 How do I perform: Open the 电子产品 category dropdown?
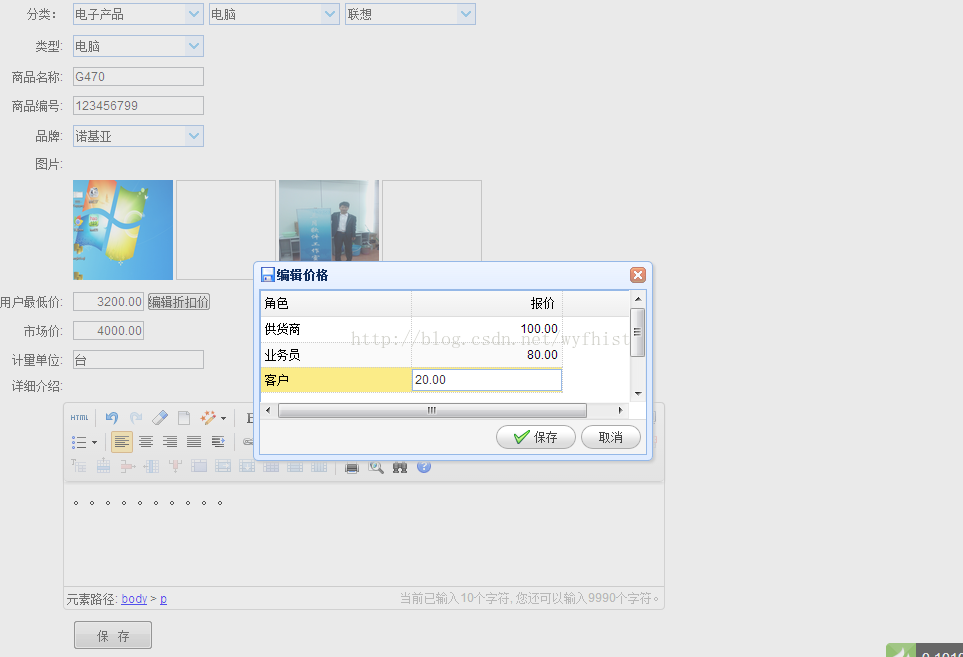coord(193,14)
